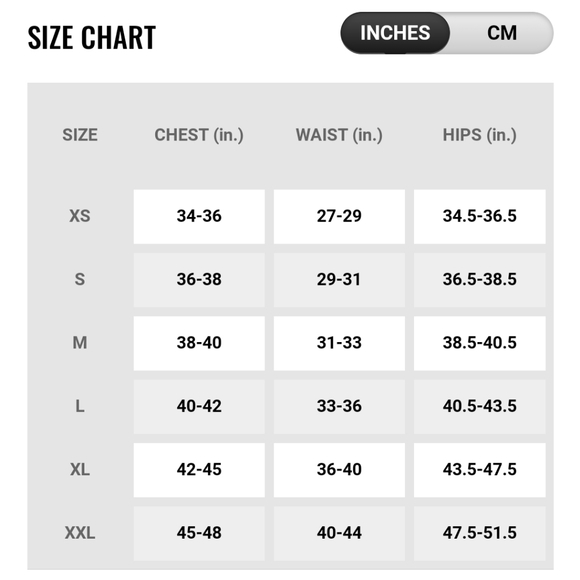Click the HIPS (in.) column header
580x580 pixels.
point(480,135)
